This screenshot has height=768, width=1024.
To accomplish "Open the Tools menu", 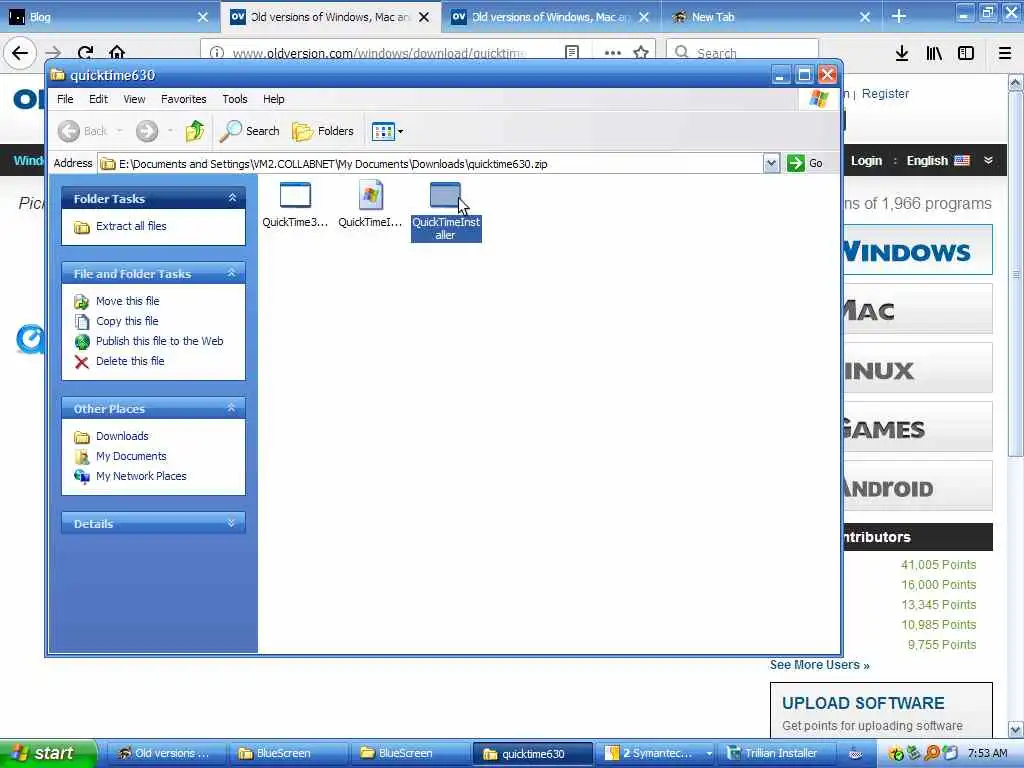I will [234, 99].
